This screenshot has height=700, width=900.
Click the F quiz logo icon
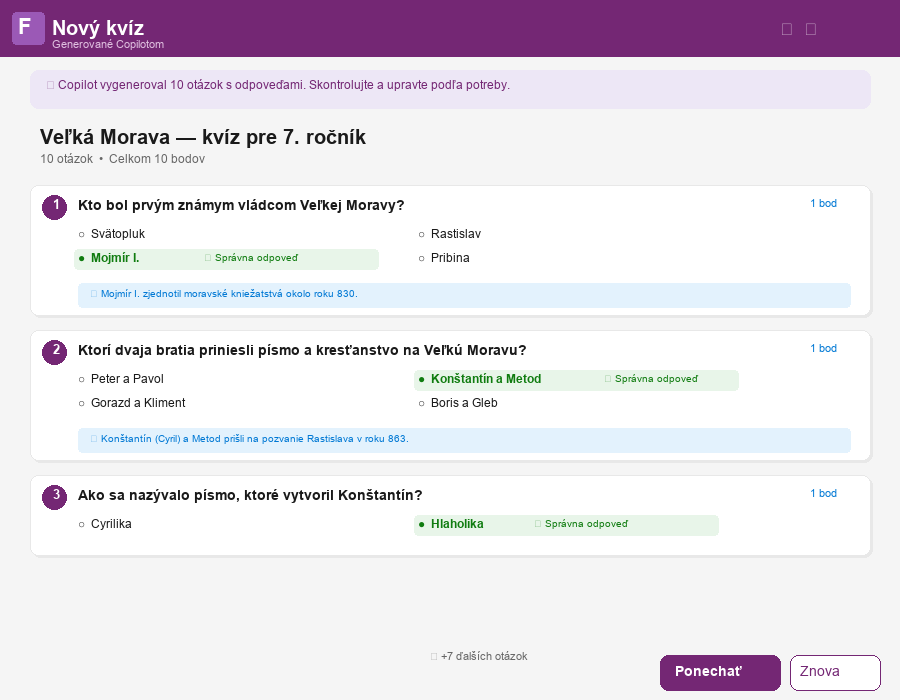click(28, 28)
